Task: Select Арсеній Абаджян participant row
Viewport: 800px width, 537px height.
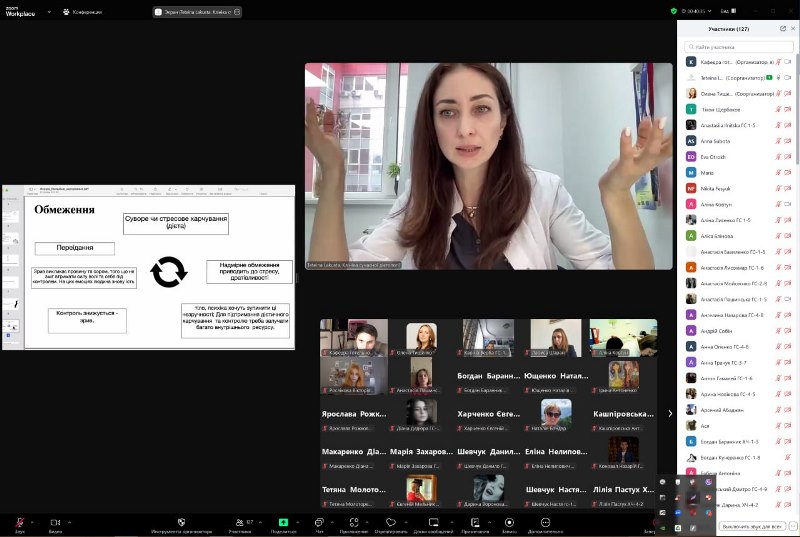Action: pyautogui.click(x=738, y=410)
